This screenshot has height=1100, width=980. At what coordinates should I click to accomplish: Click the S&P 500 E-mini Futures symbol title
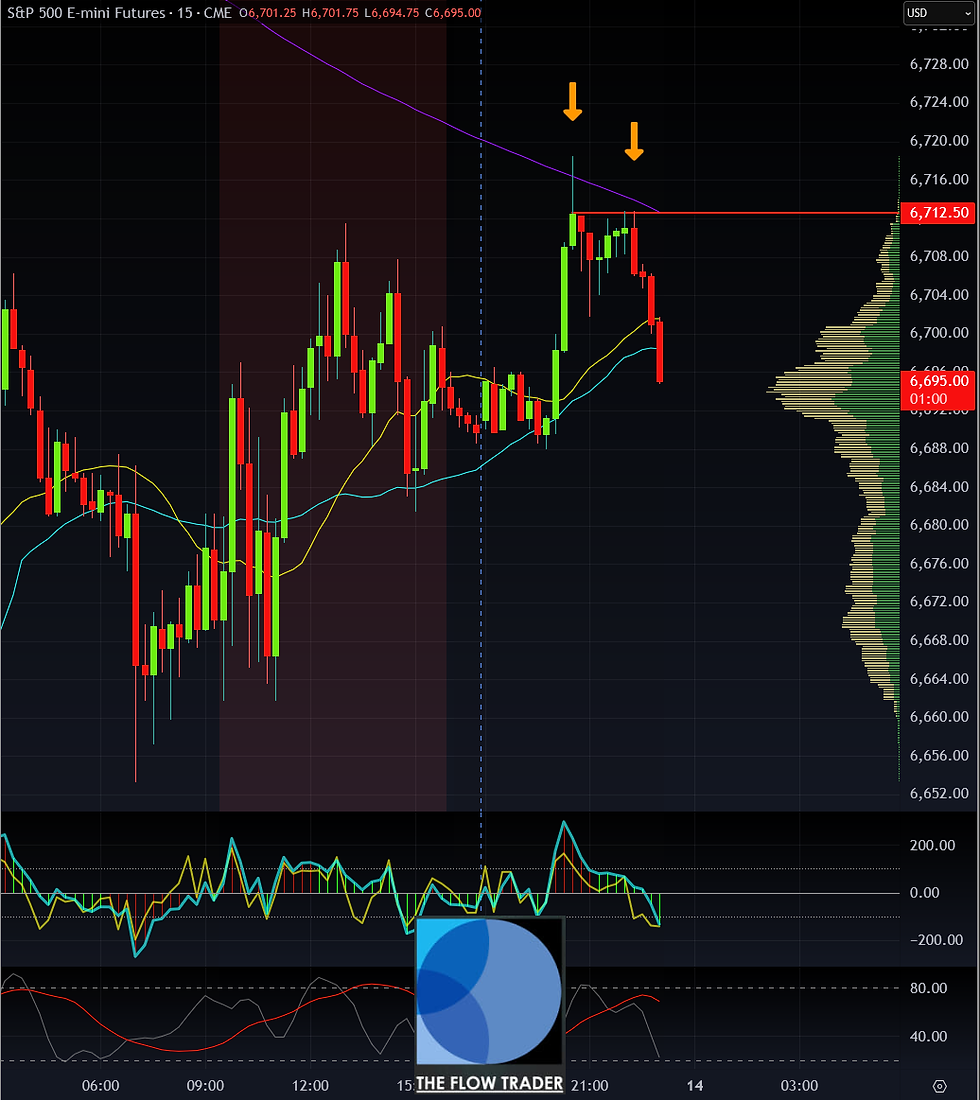pos(86,13)
